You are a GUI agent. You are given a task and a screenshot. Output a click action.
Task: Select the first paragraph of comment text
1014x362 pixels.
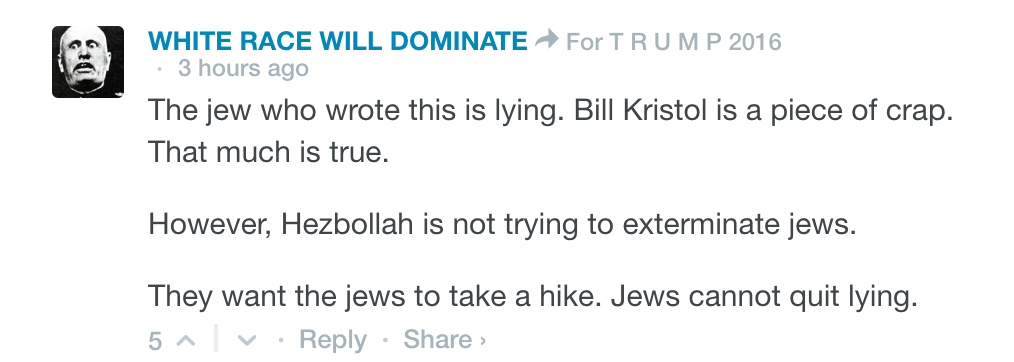click(x=551, y=131)
